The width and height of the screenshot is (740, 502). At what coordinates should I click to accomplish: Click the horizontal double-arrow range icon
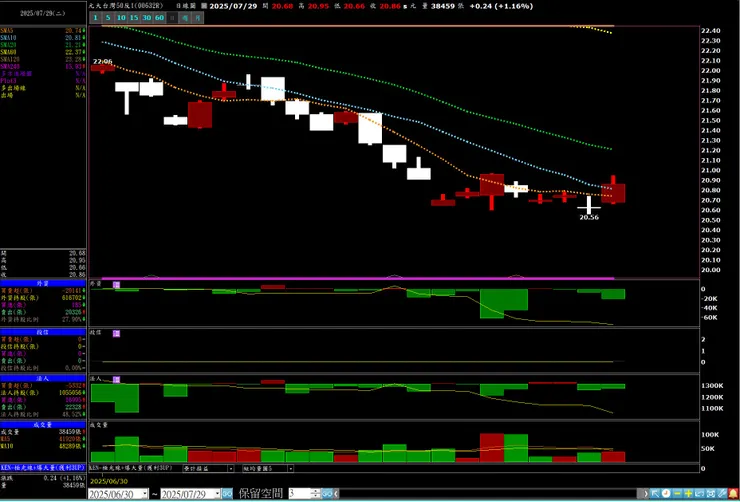[x=699, y=494]
